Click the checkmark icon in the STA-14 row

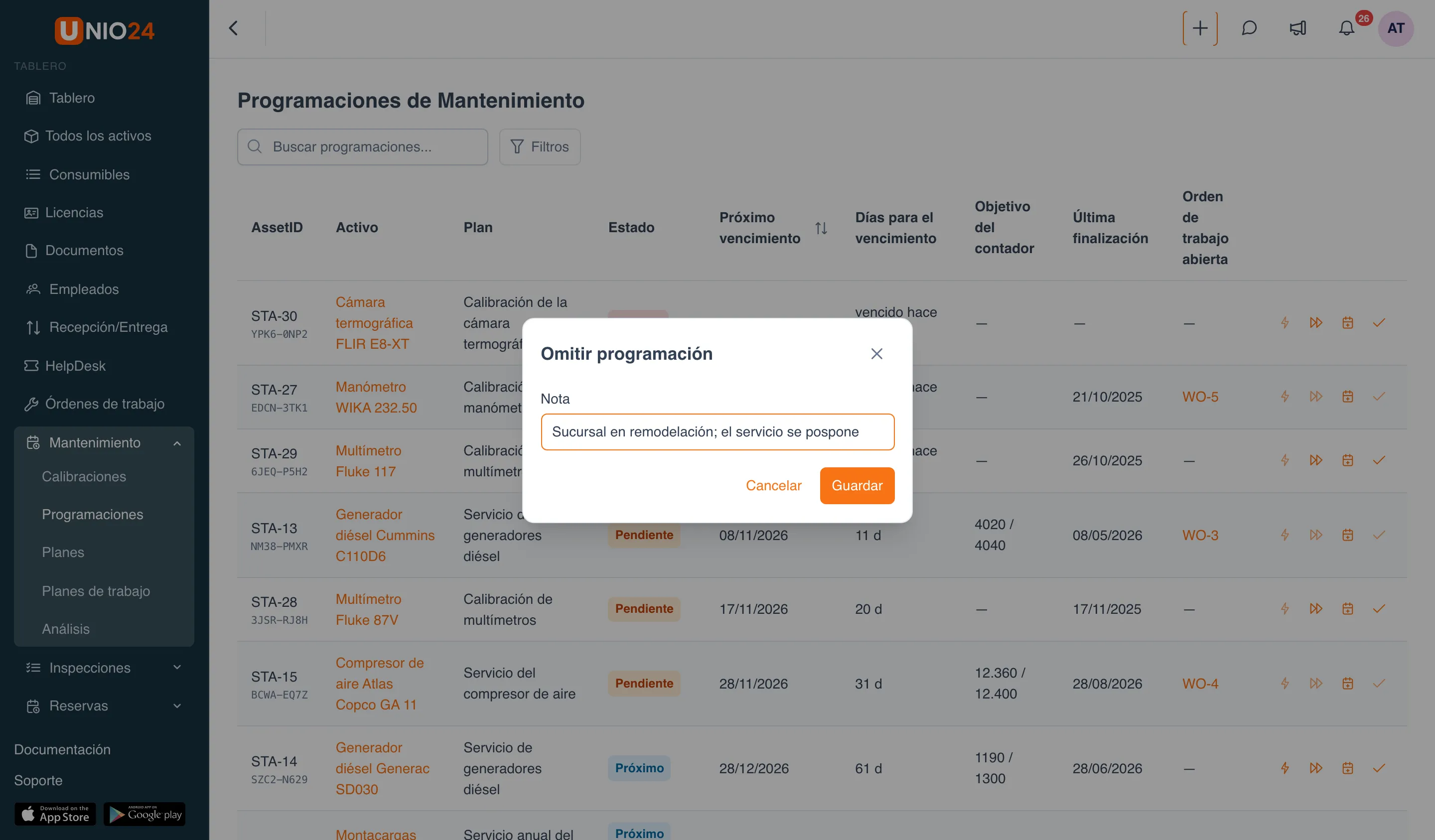point(1379,768)
